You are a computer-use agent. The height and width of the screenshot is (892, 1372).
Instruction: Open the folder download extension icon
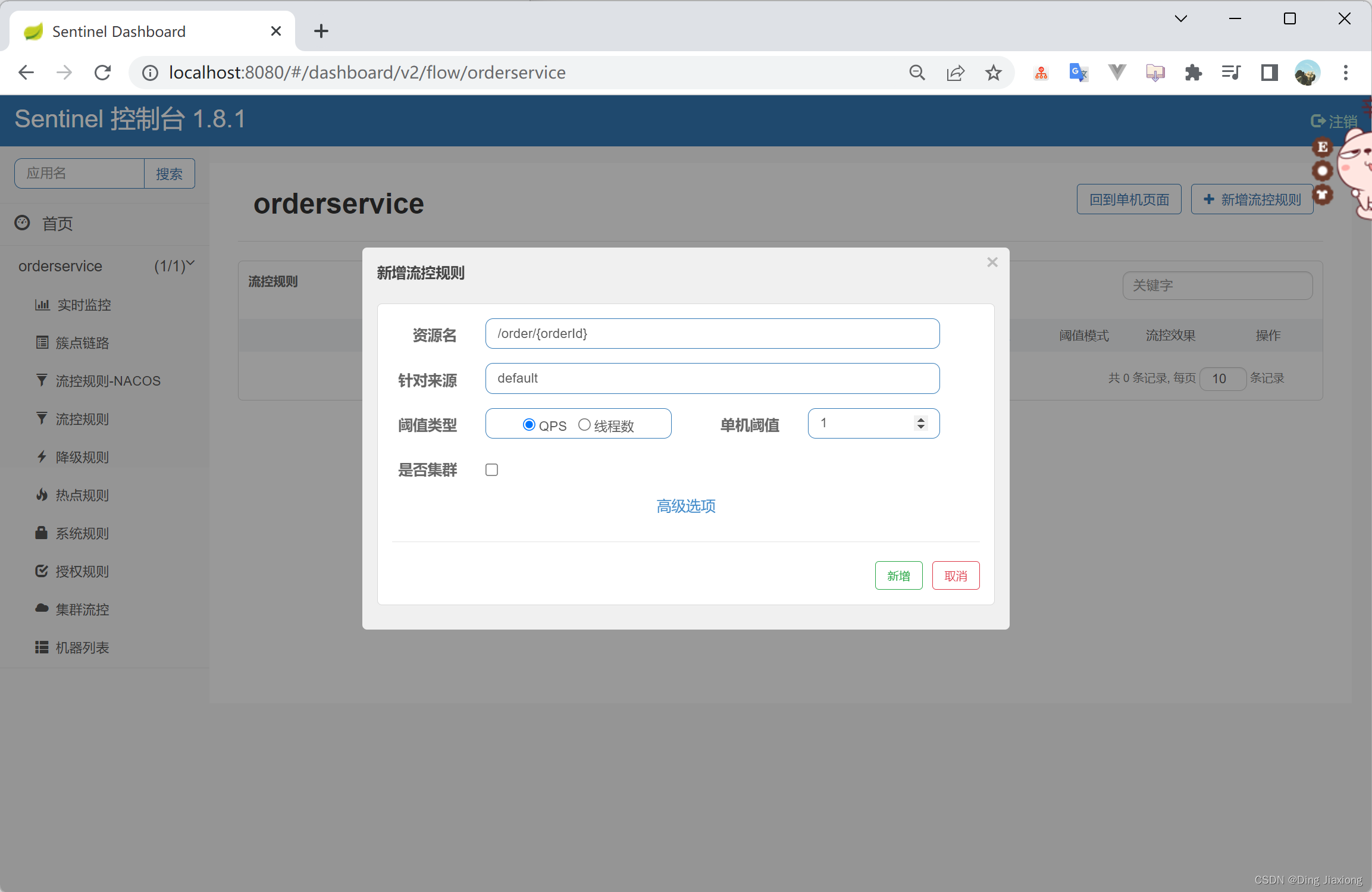(1155, 73)
